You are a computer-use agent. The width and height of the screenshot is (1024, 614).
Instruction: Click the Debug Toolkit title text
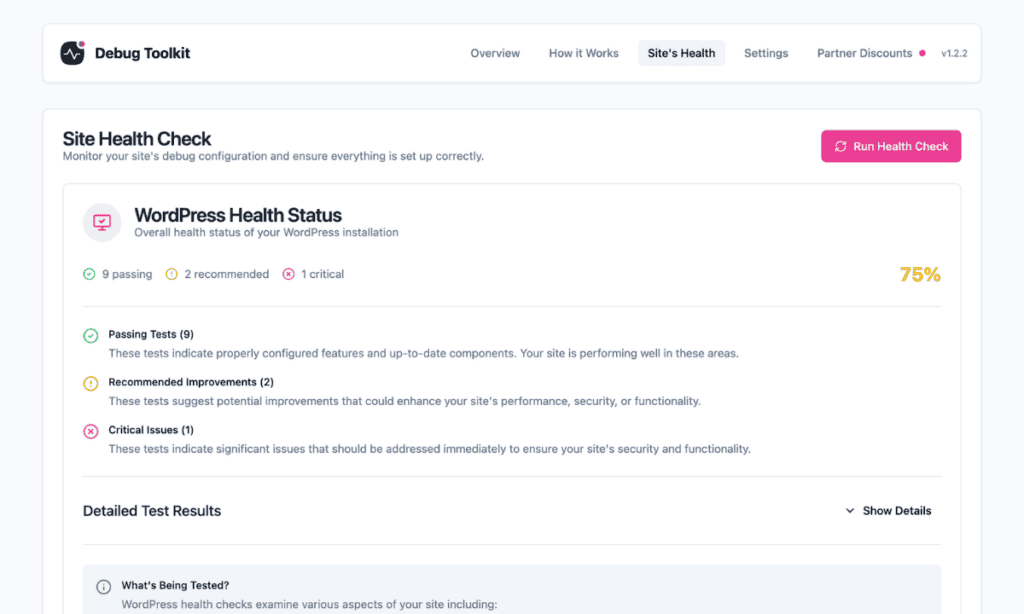click(x=142, y=54)
